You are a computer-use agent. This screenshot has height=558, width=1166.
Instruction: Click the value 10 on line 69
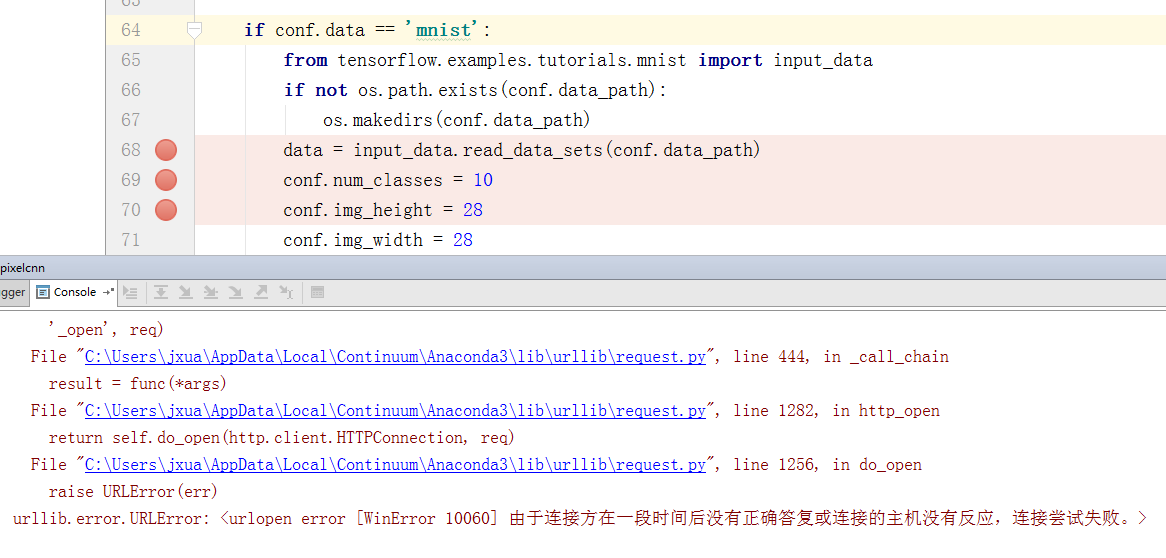coord(483,180)
